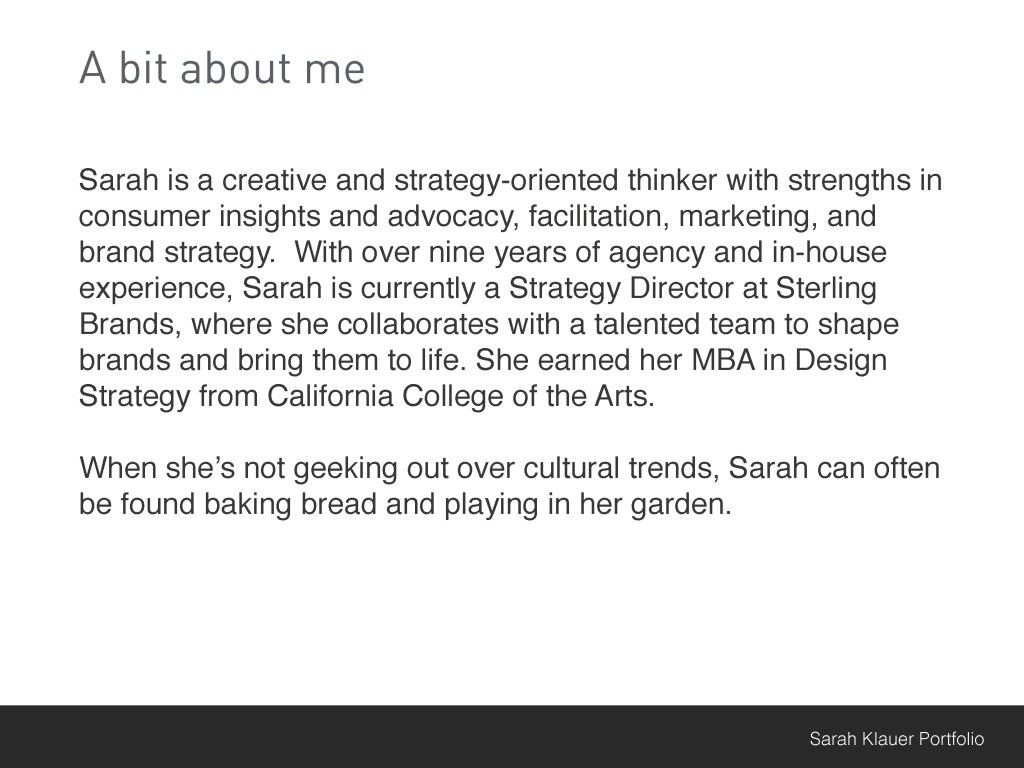Click the word 'marketing' in the bio
Image resolution: width=1024 pixels, height=768 pixels.
click(742, 217)
